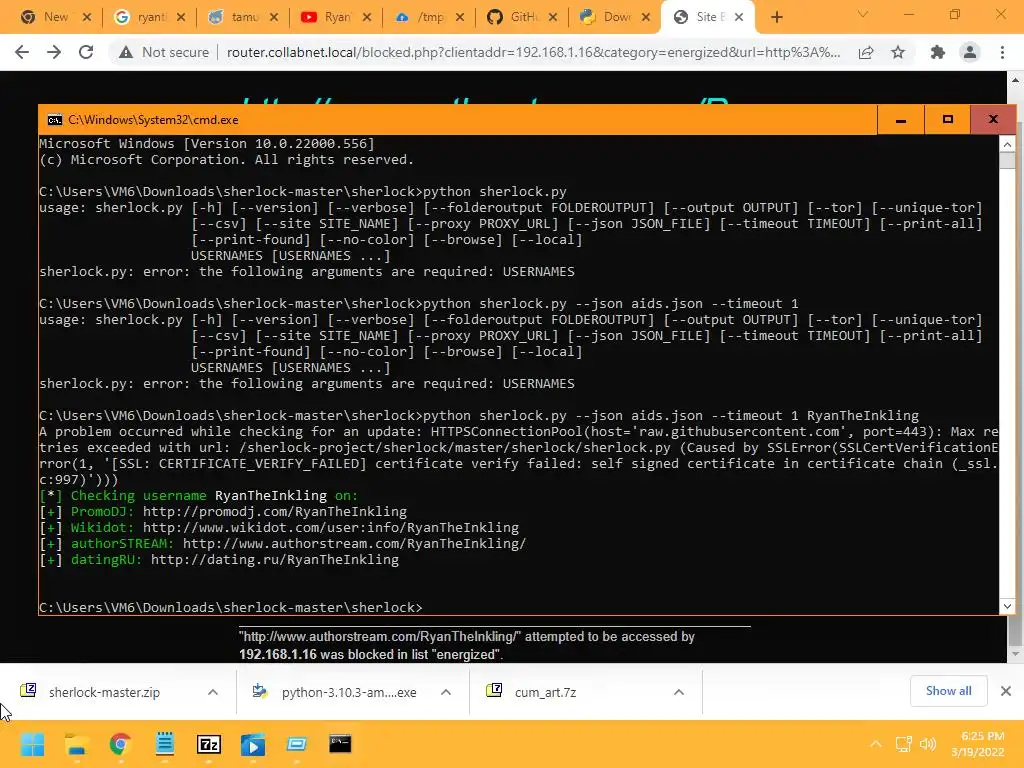Click the cmd.exe title bar icon
Image resolution: width=1024 pixels, height=768 pixels.
point(55,120)
